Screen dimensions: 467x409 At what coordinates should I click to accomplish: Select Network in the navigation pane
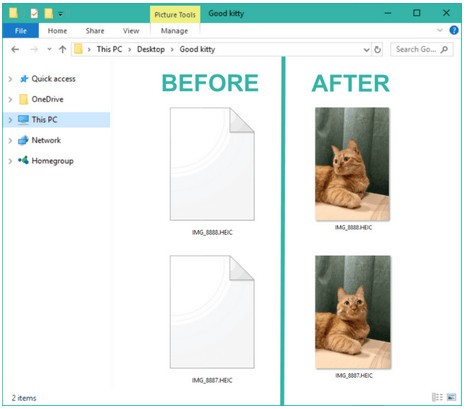pyautogui.click(x=46, y=140)
